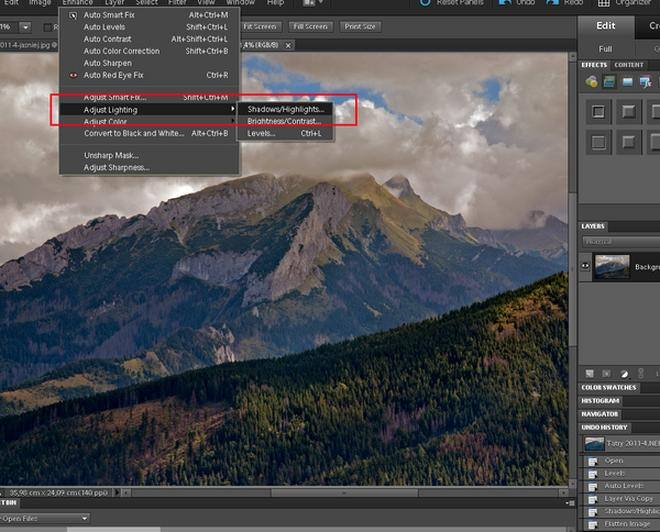Screen dimensions: 660x532
Task: Click the Undo arrow icon
Action: click(505, 2)
